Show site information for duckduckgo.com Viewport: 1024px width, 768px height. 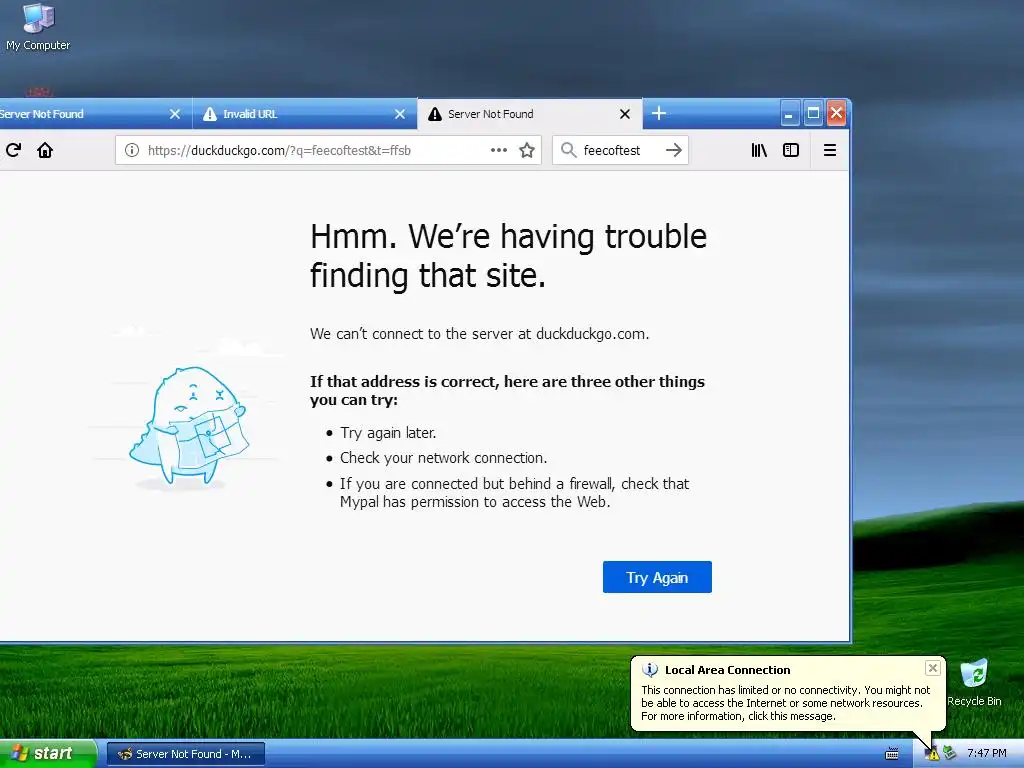132,150
